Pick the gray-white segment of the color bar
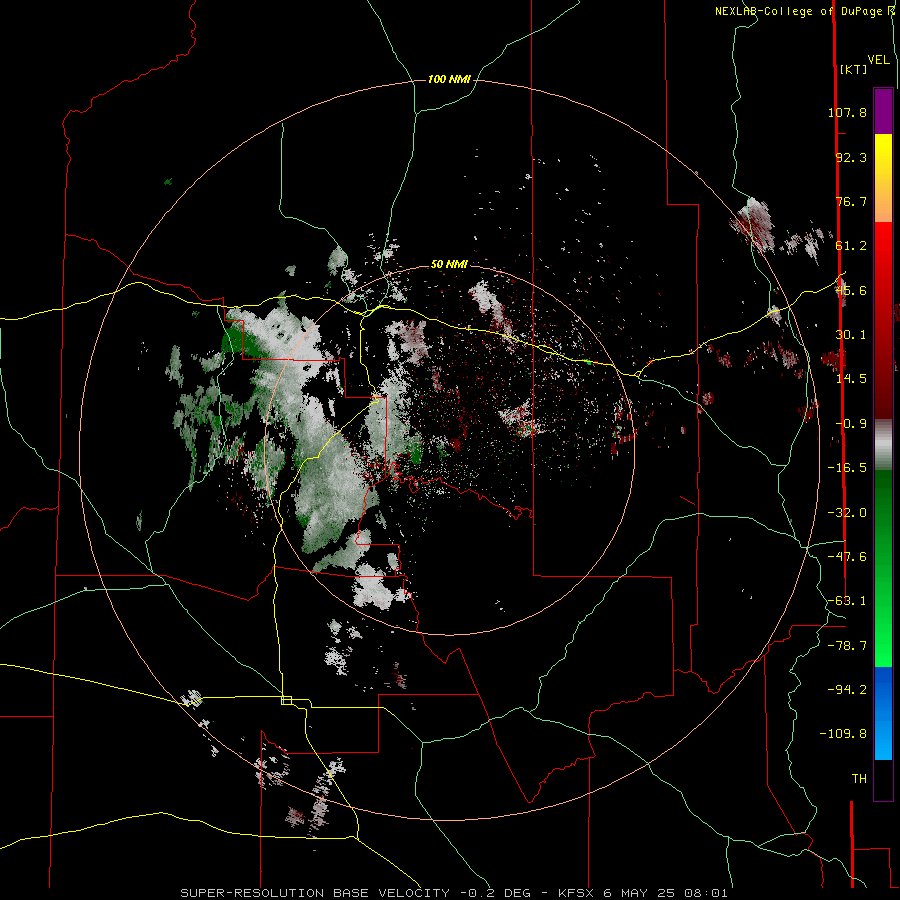This screenshot has width=900, height=900. coord(883,445)
